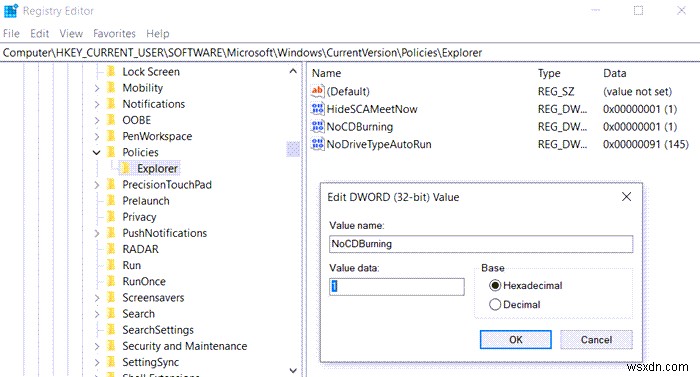Click the registry path address bar

point(350,53)
